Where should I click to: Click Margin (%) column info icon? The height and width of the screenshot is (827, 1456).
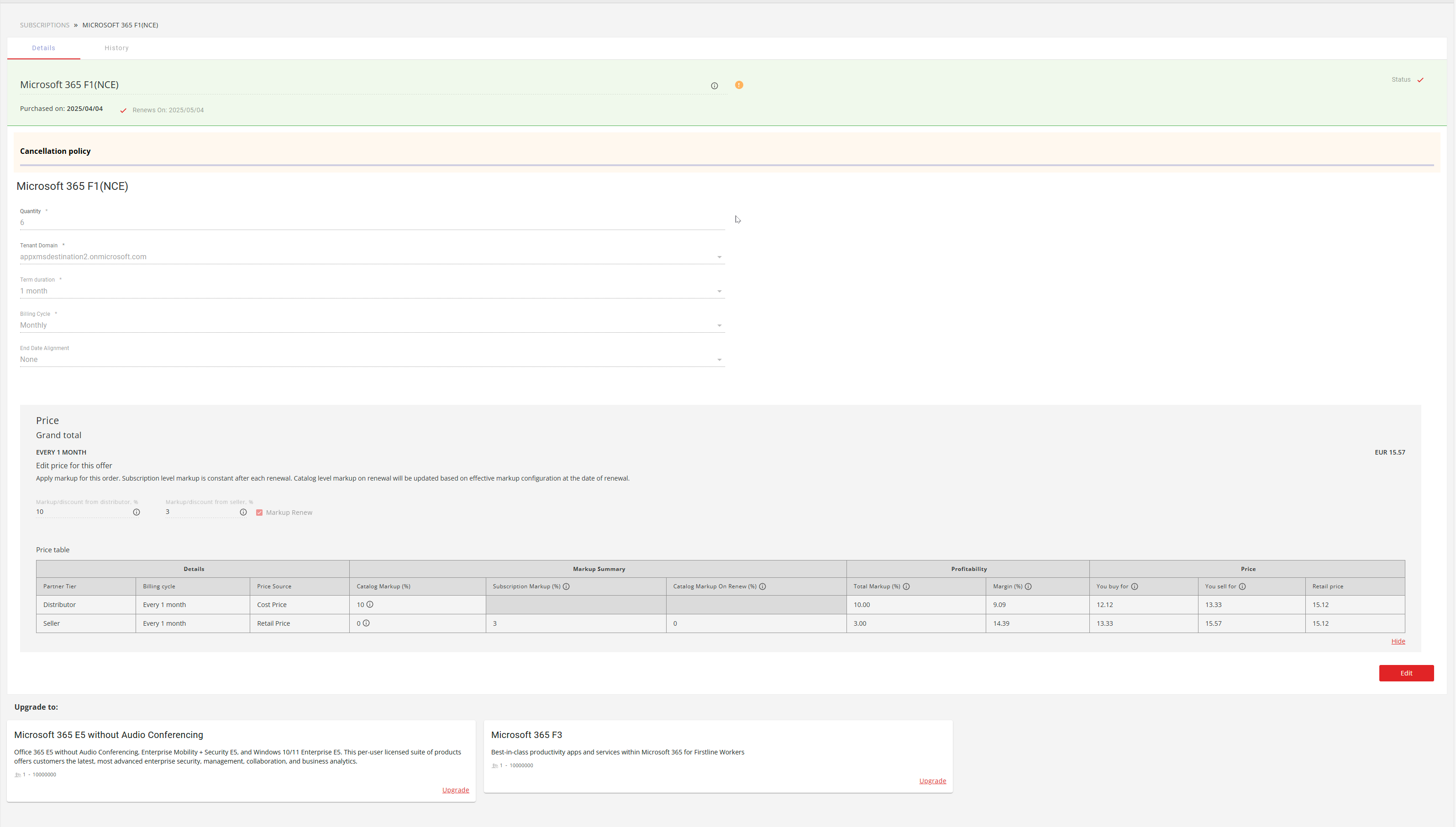pyautogui.click(x=1028, y=587)
